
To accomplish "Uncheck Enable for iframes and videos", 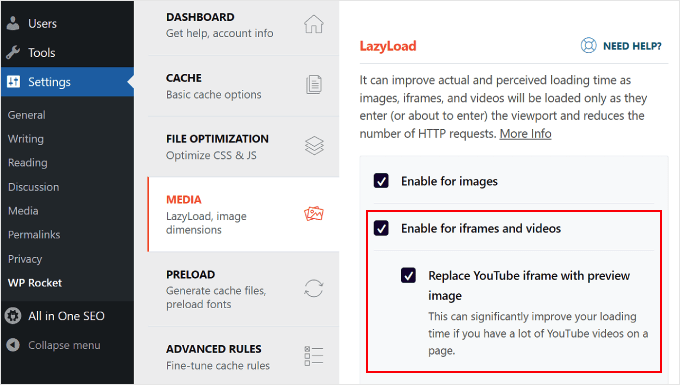I will pos(381,228).
